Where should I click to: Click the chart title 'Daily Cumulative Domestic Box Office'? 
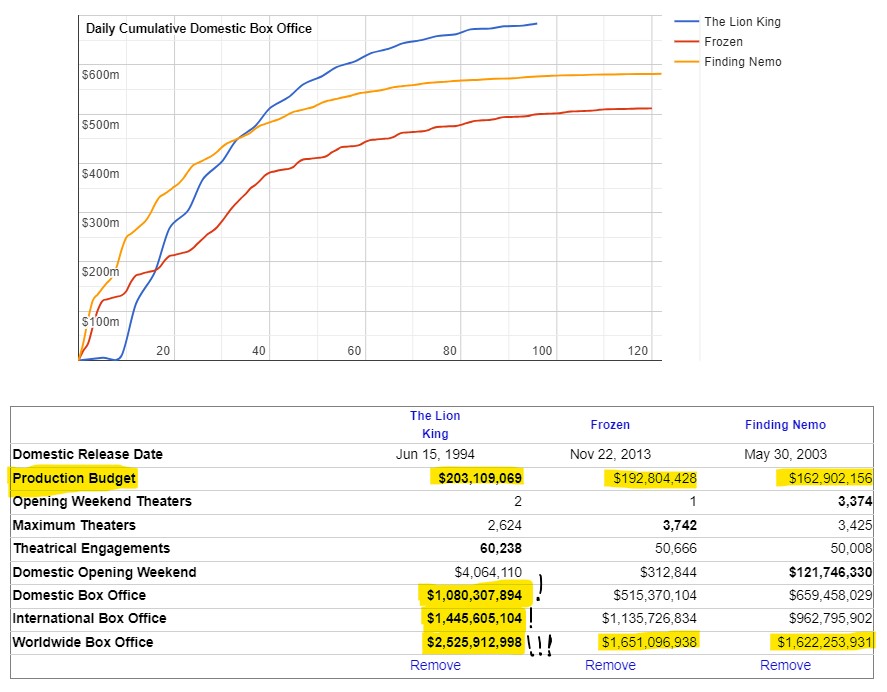pyautogui.click(x=199, y=28)
